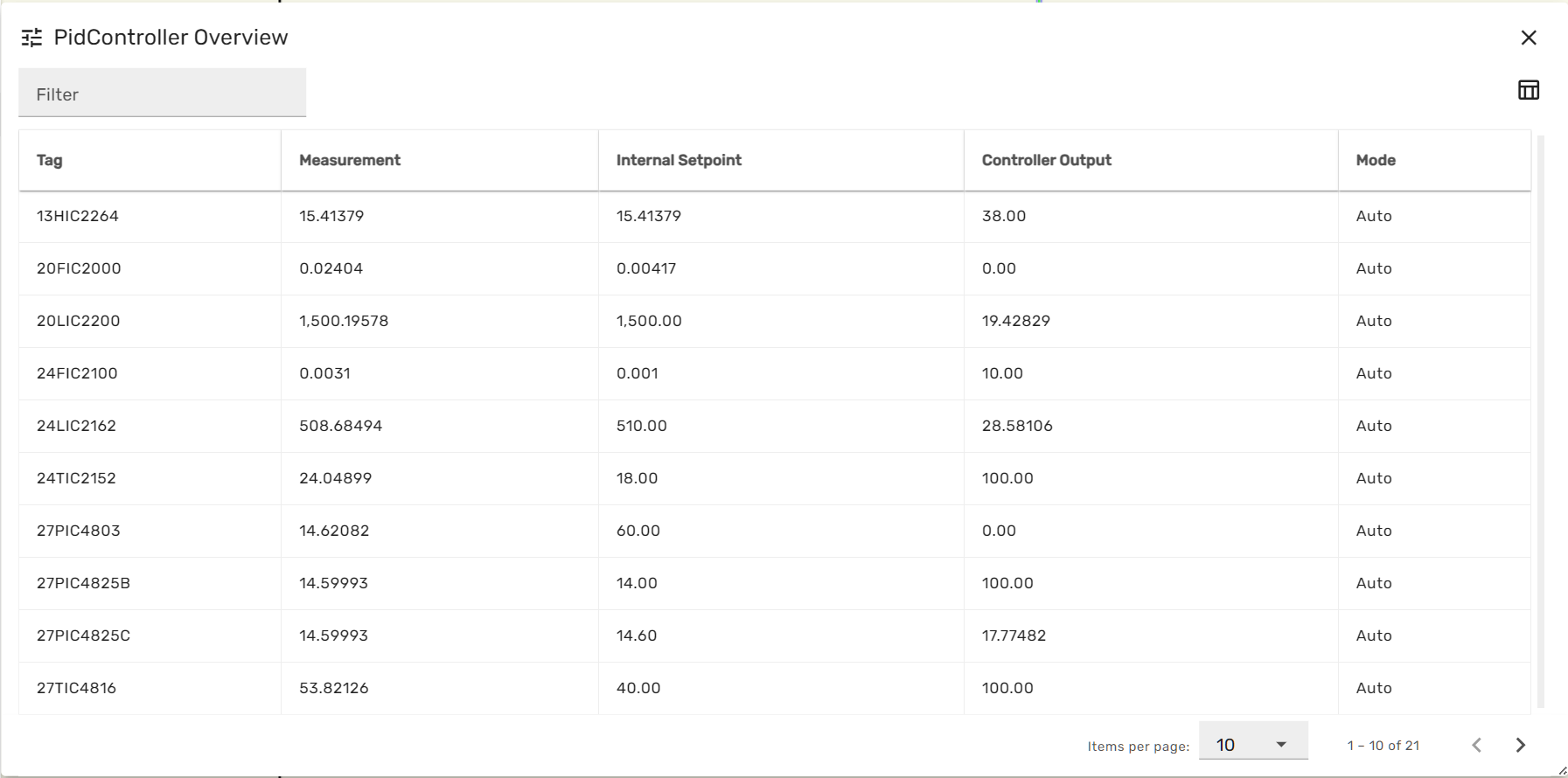Sort by Controller Output column header
Image resolution: width=1568 pixels, height=778 pixels.
1046,160
